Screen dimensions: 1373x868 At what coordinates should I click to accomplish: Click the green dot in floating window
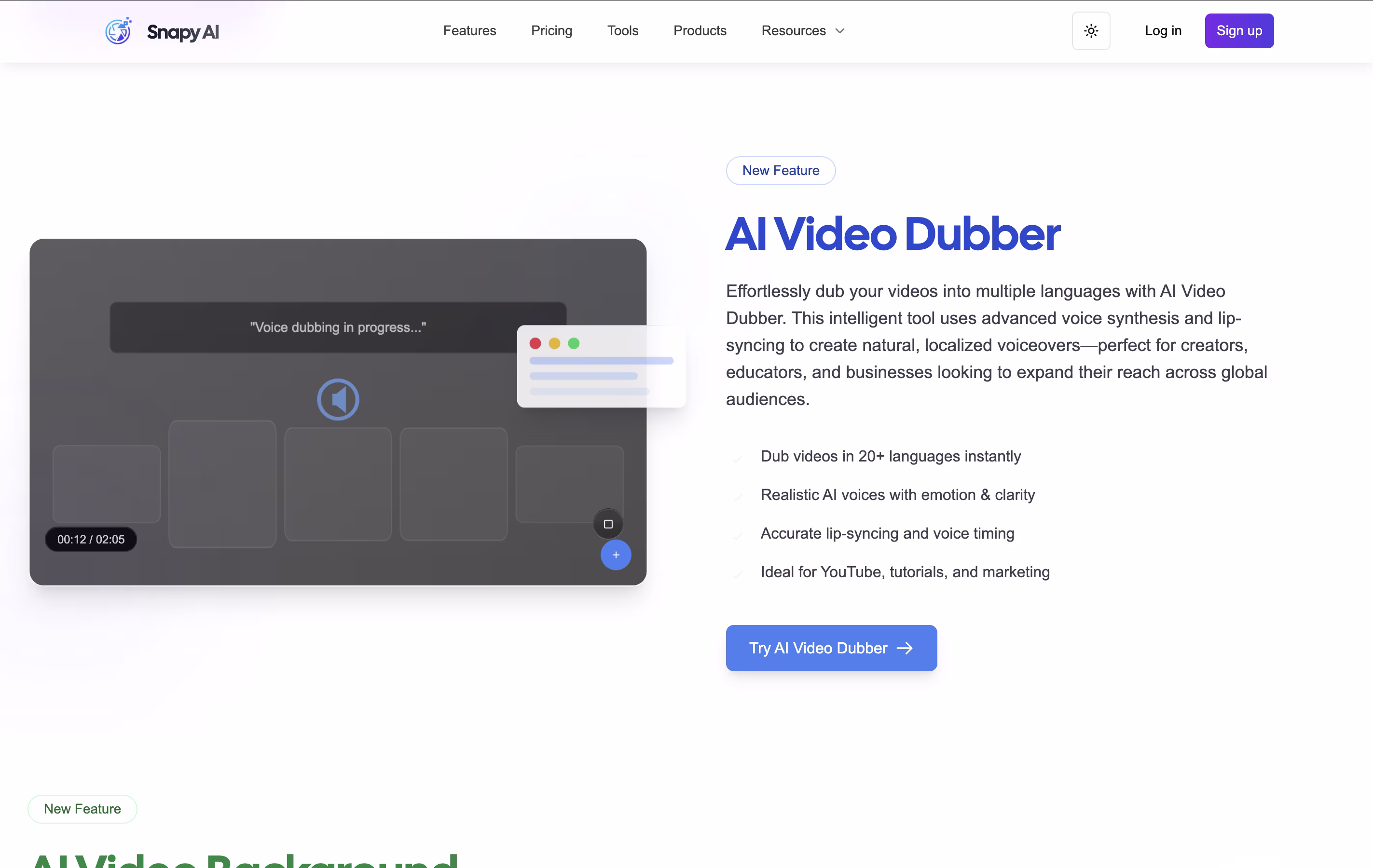click(574, 343)
